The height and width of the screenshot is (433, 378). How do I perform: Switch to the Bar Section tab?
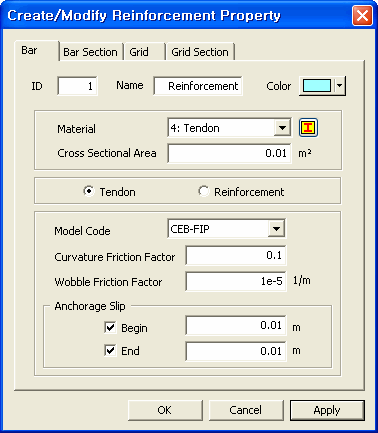tap(90, 52)
